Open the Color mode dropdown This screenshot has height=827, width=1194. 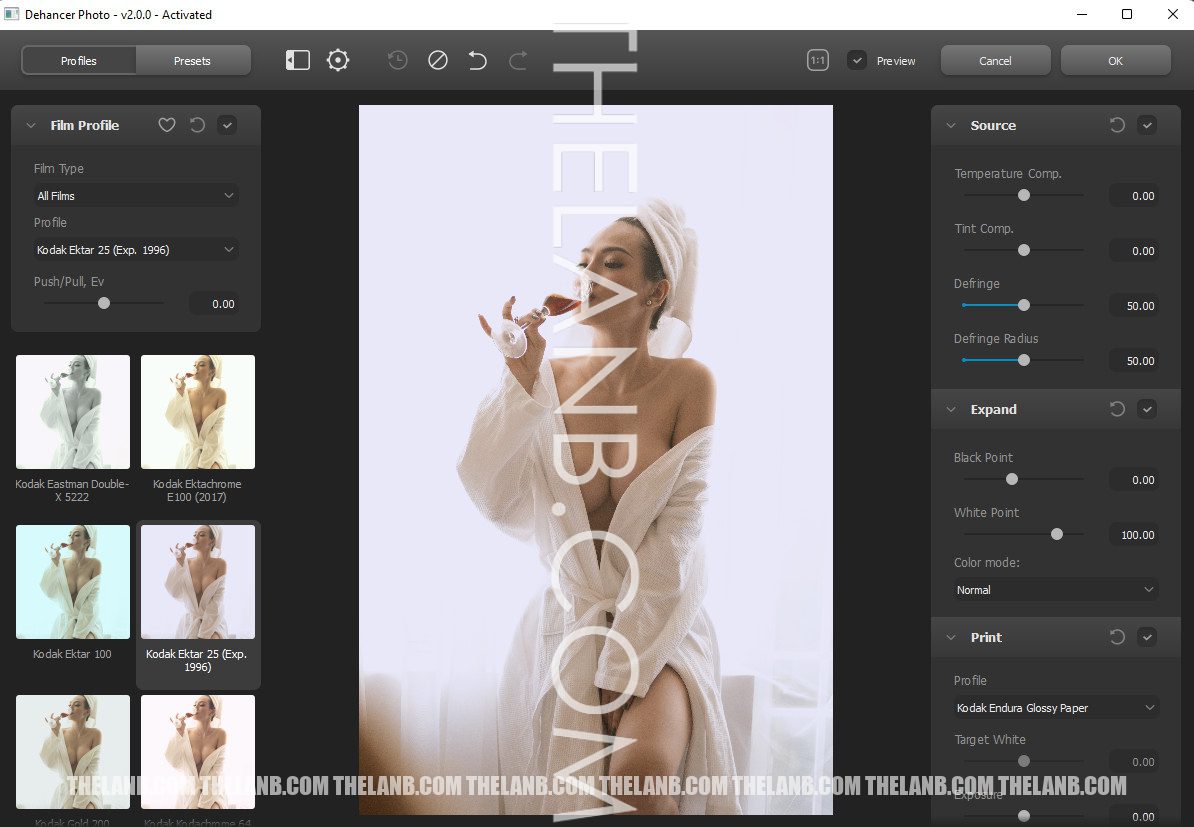1055,590
